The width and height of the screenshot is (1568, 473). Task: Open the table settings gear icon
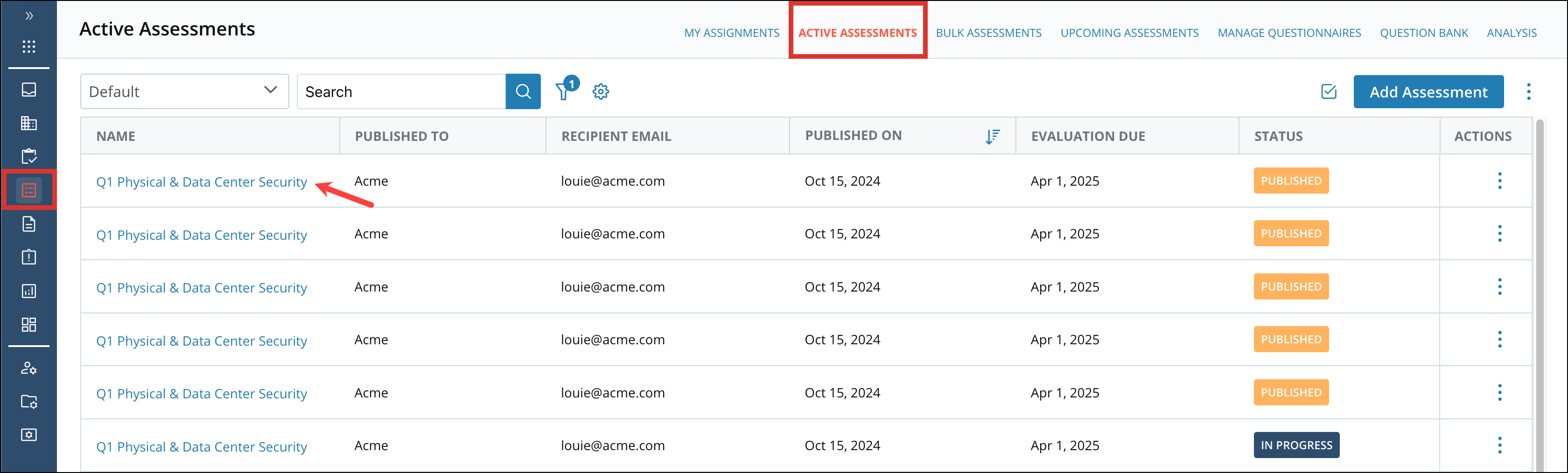pos(601,91)
